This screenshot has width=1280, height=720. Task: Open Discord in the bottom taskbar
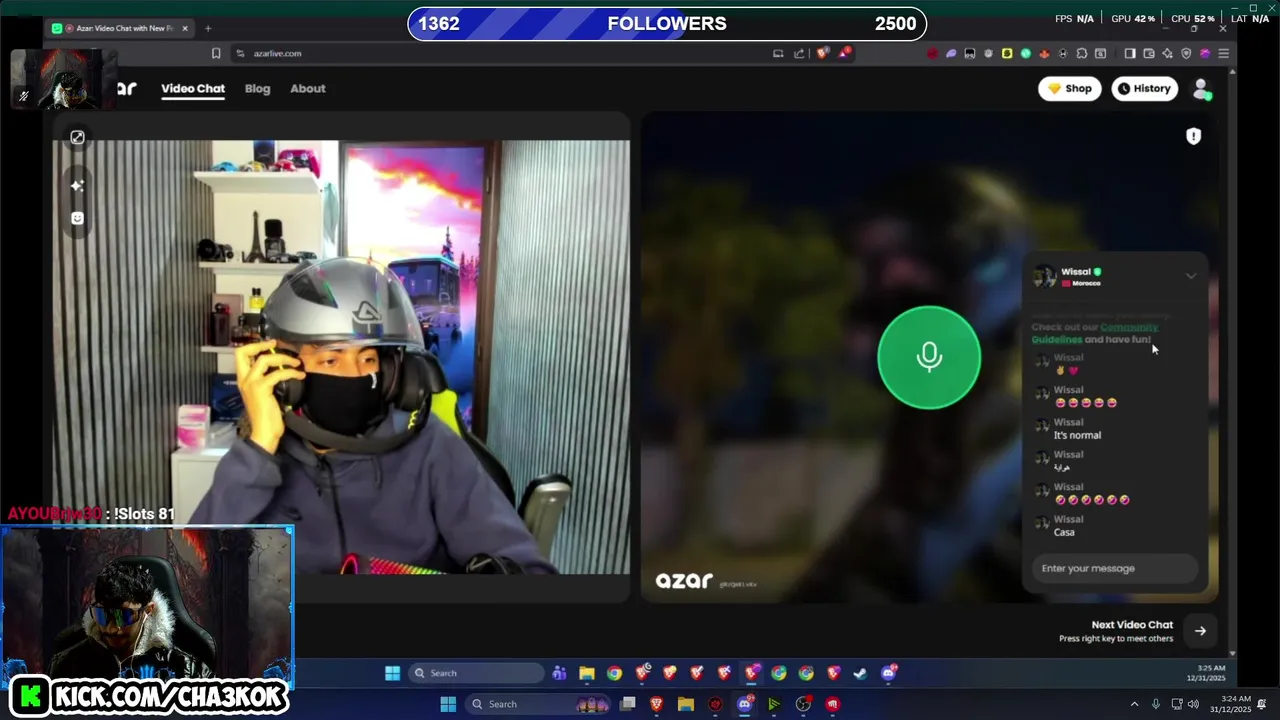[744, 704]
